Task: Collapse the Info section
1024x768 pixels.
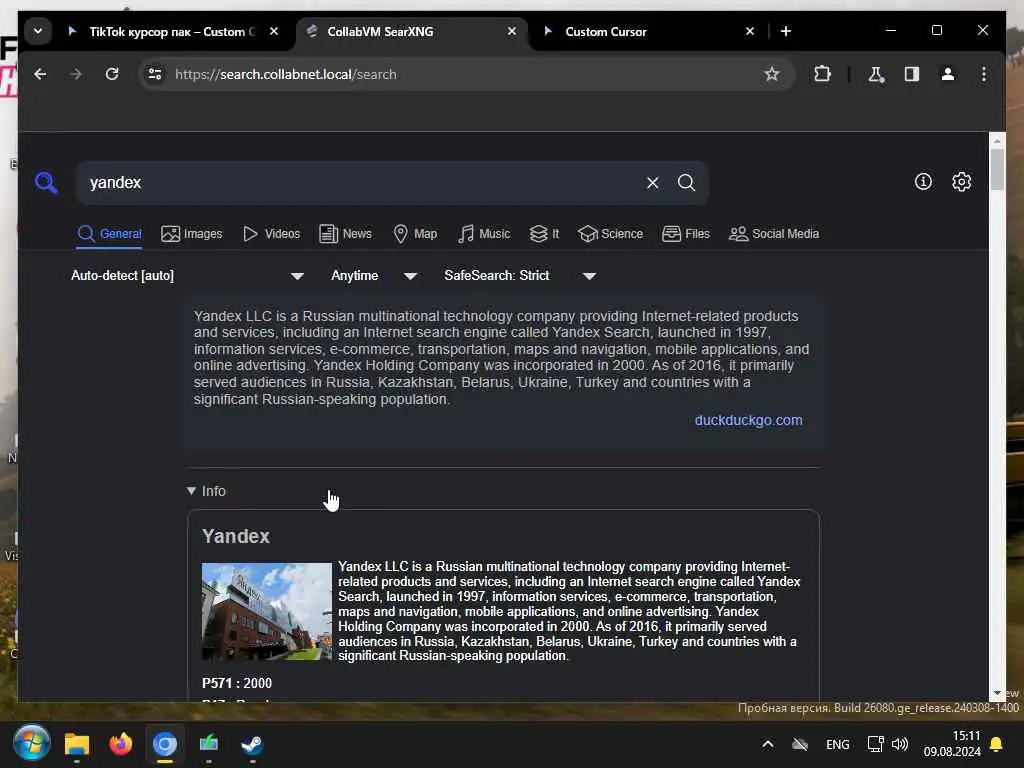Action: coord(206,491)
